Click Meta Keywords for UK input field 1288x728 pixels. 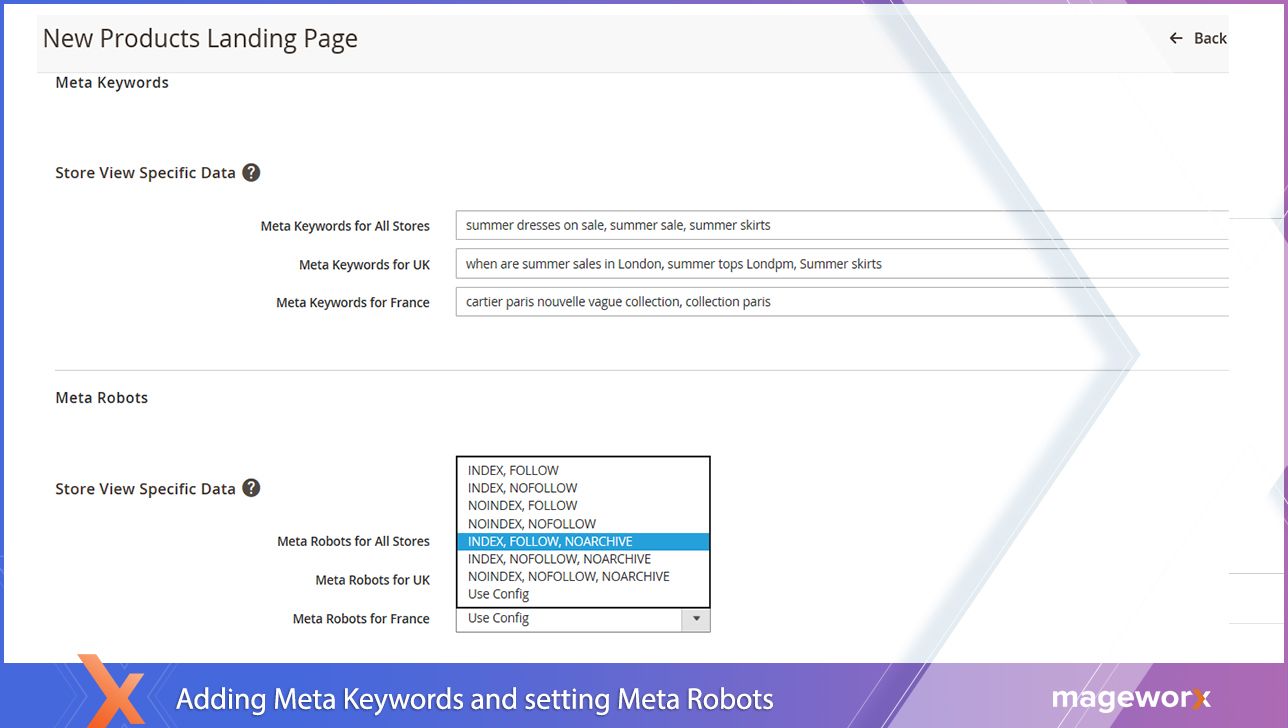(x=840, y=264)
